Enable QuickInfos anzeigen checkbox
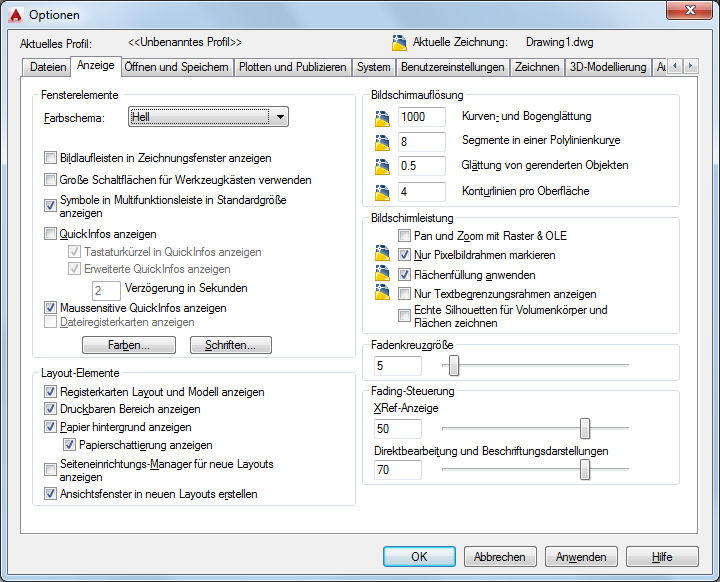 point(50,234)
